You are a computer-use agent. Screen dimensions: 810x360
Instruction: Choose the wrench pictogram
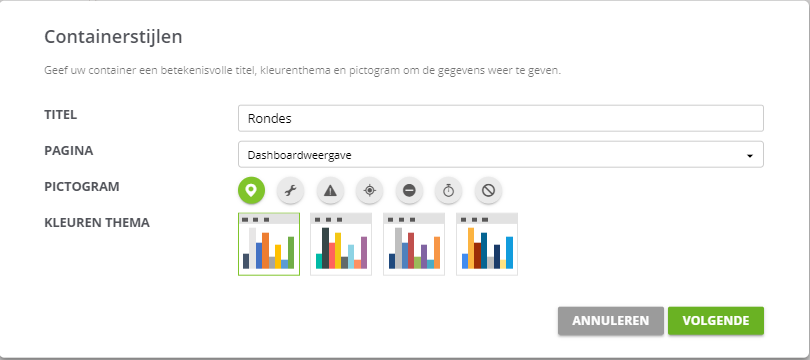(x=290, y=191)
